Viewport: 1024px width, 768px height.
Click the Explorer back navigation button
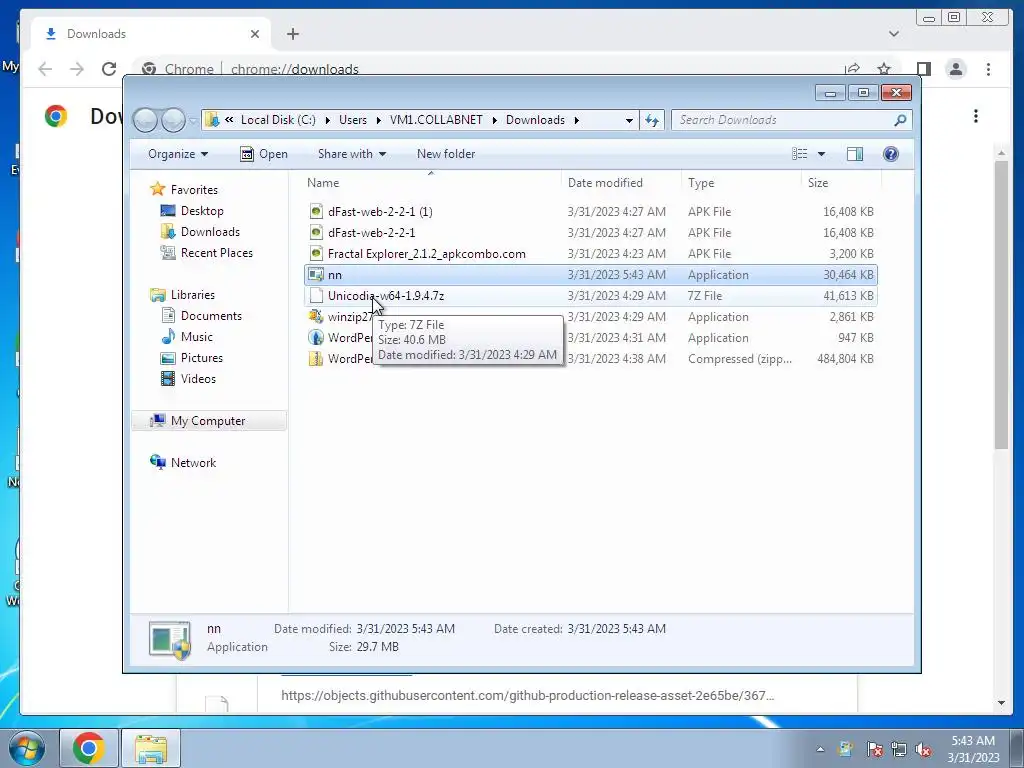tap(145, 120)
